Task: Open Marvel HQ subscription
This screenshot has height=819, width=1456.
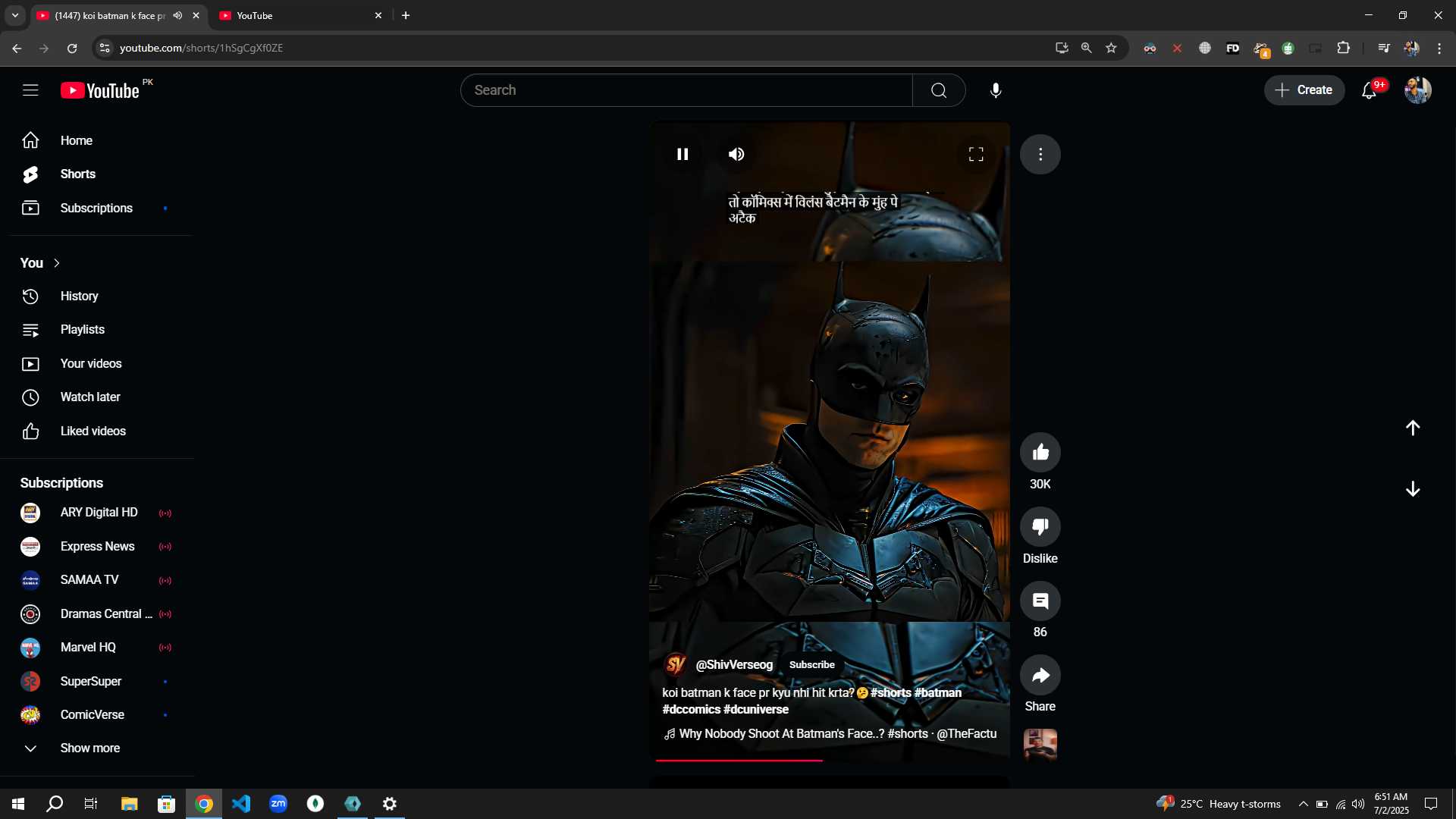Action: pos(96,648)
